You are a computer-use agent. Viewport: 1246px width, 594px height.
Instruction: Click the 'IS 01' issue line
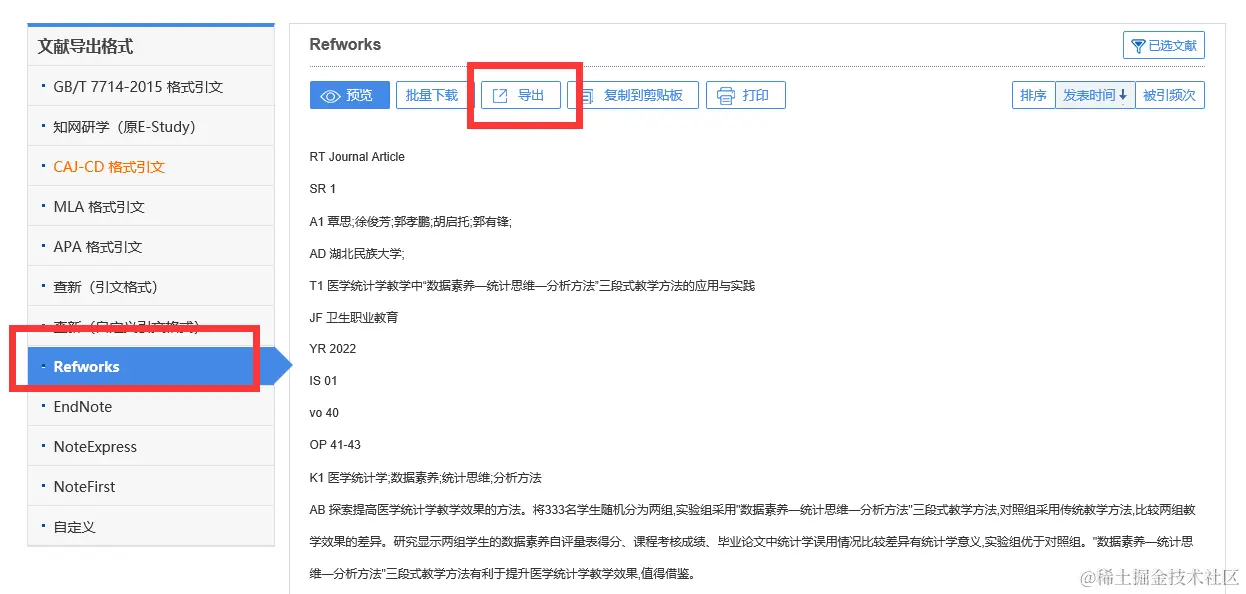coord(324,381)
